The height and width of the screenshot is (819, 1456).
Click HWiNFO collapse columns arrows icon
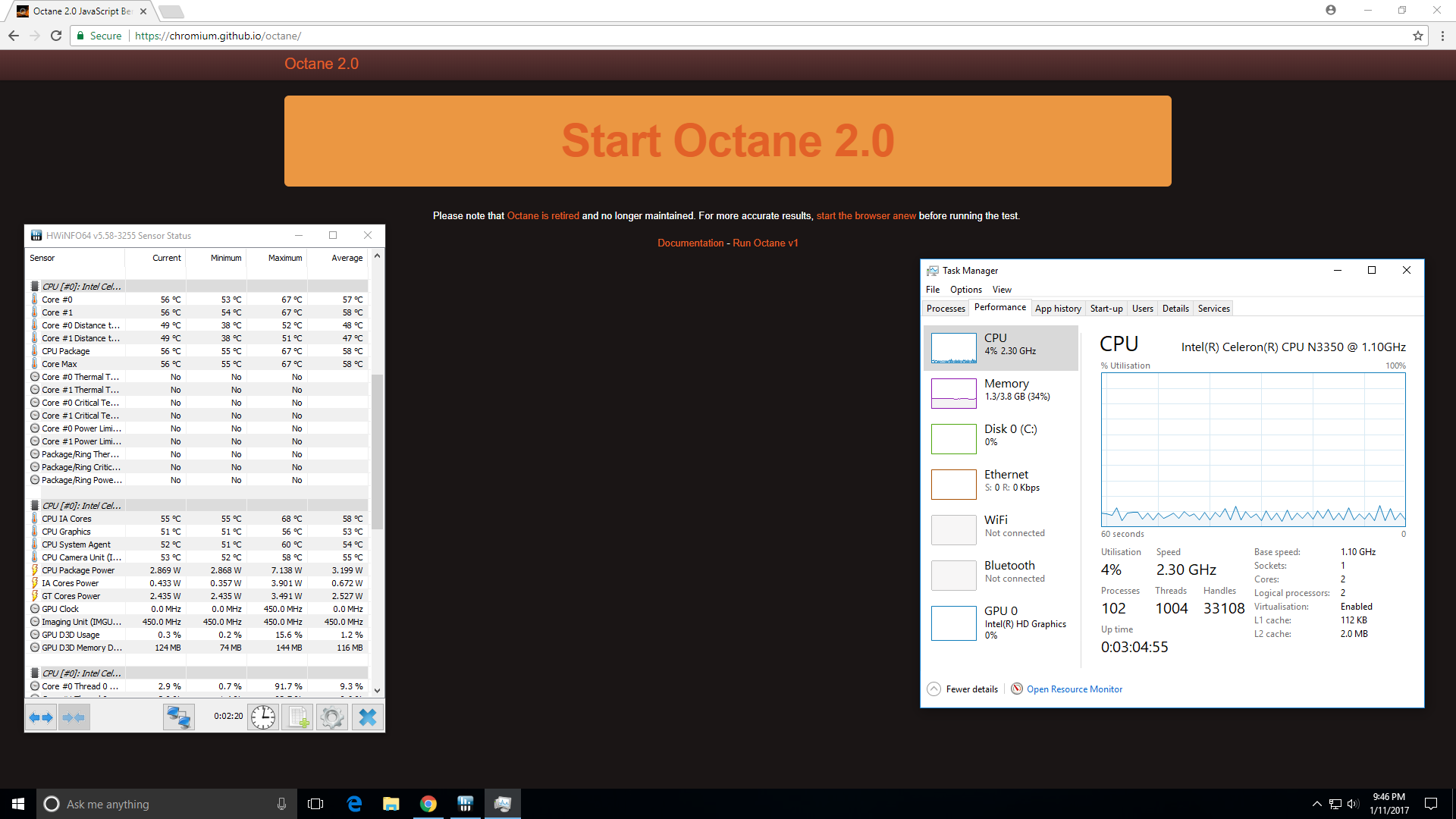pos(74,717)
